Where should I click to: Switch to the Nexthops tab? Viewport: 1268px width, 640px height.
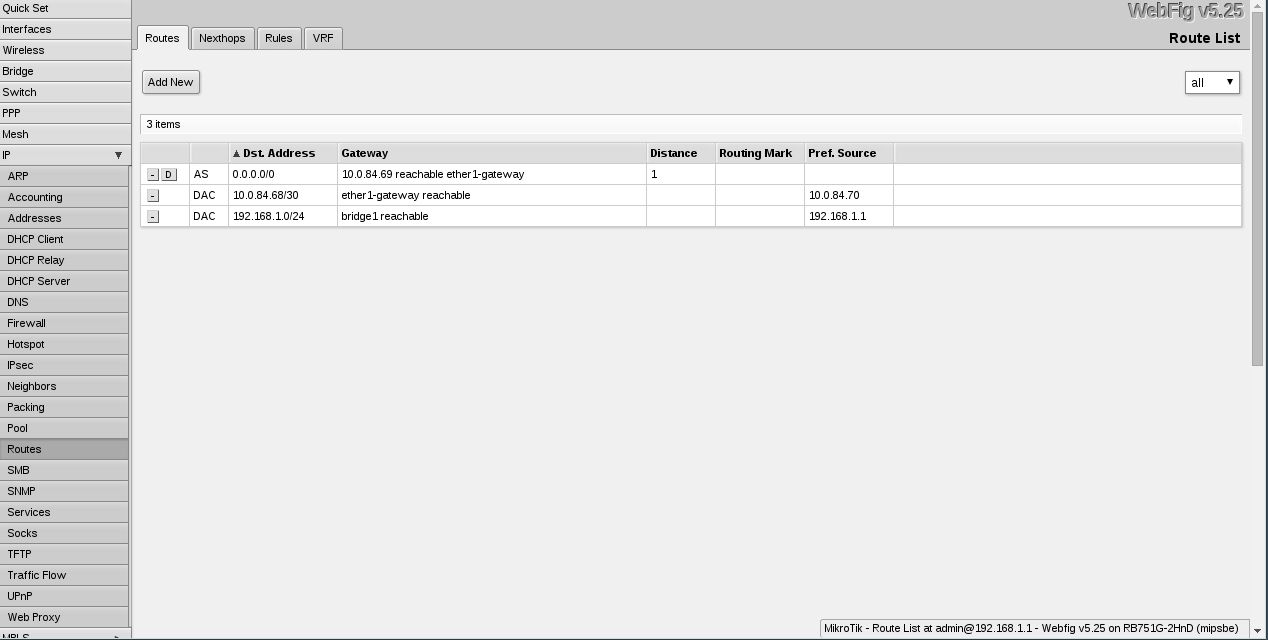[222, 38]
